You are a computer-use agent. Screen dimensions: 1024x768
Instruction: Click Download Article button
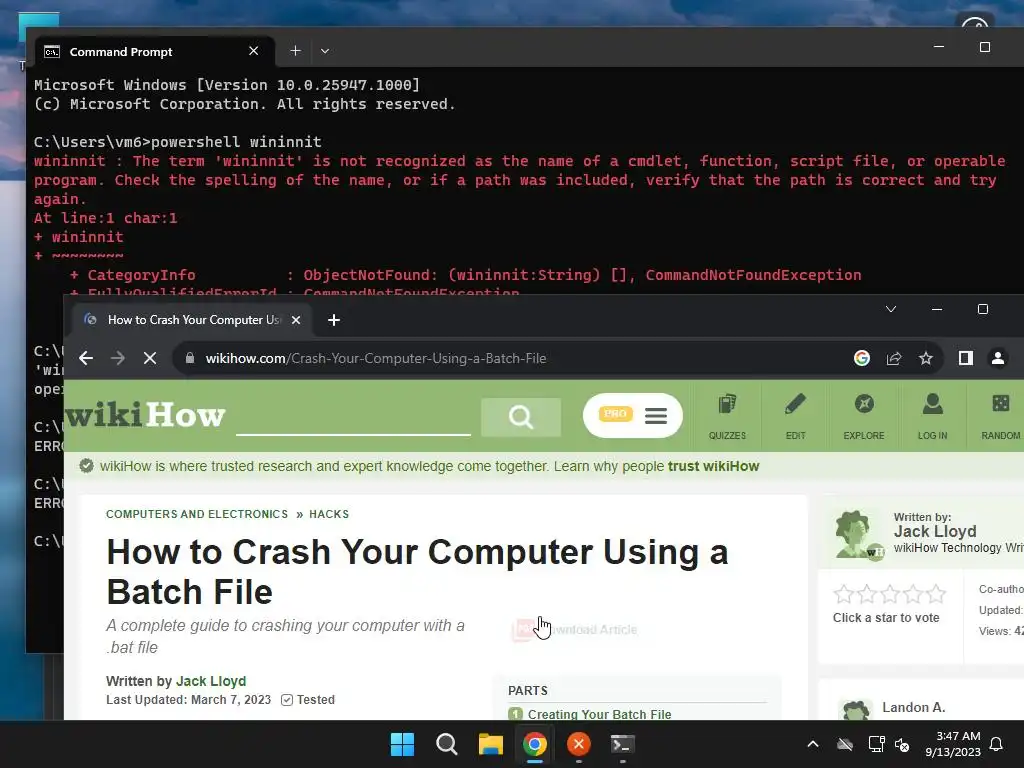coord(575,630)
